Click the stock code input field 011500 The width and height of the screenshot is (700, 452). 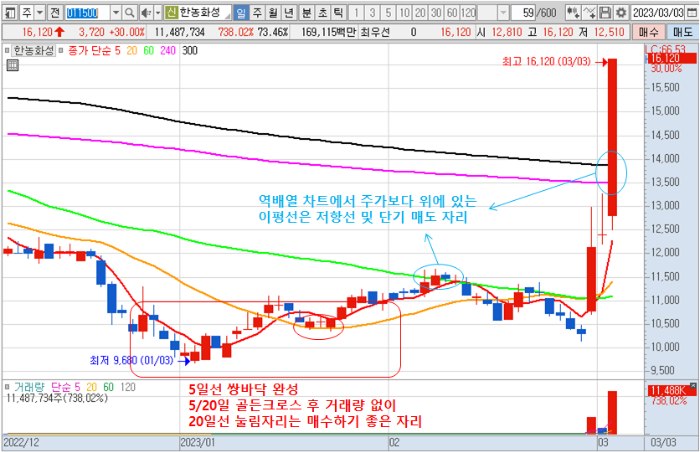coord(88,13)
